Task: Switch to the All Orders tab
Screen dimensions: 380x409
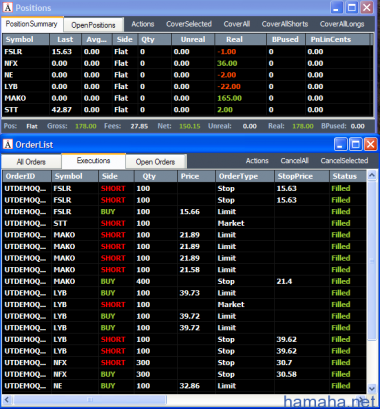Action: [31, 162]
